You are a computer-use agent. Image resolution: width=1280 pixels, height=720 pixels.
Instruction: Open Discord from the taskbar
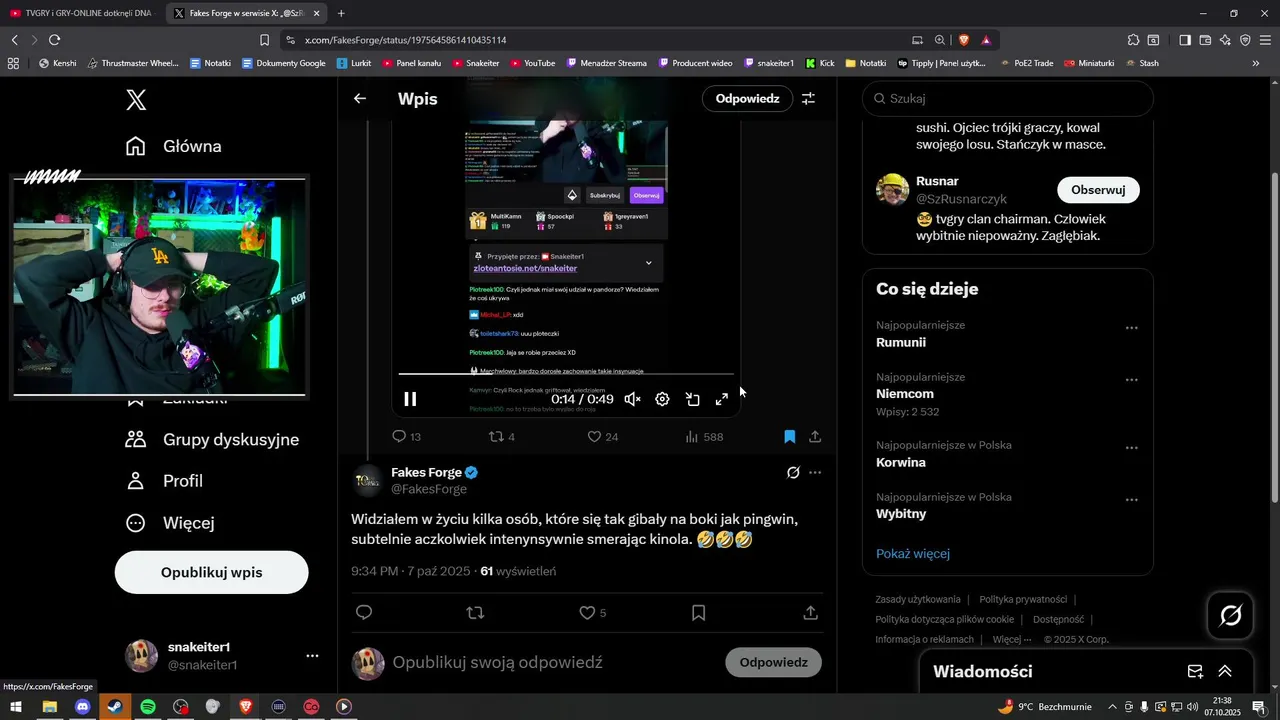[x=82, y=706]
